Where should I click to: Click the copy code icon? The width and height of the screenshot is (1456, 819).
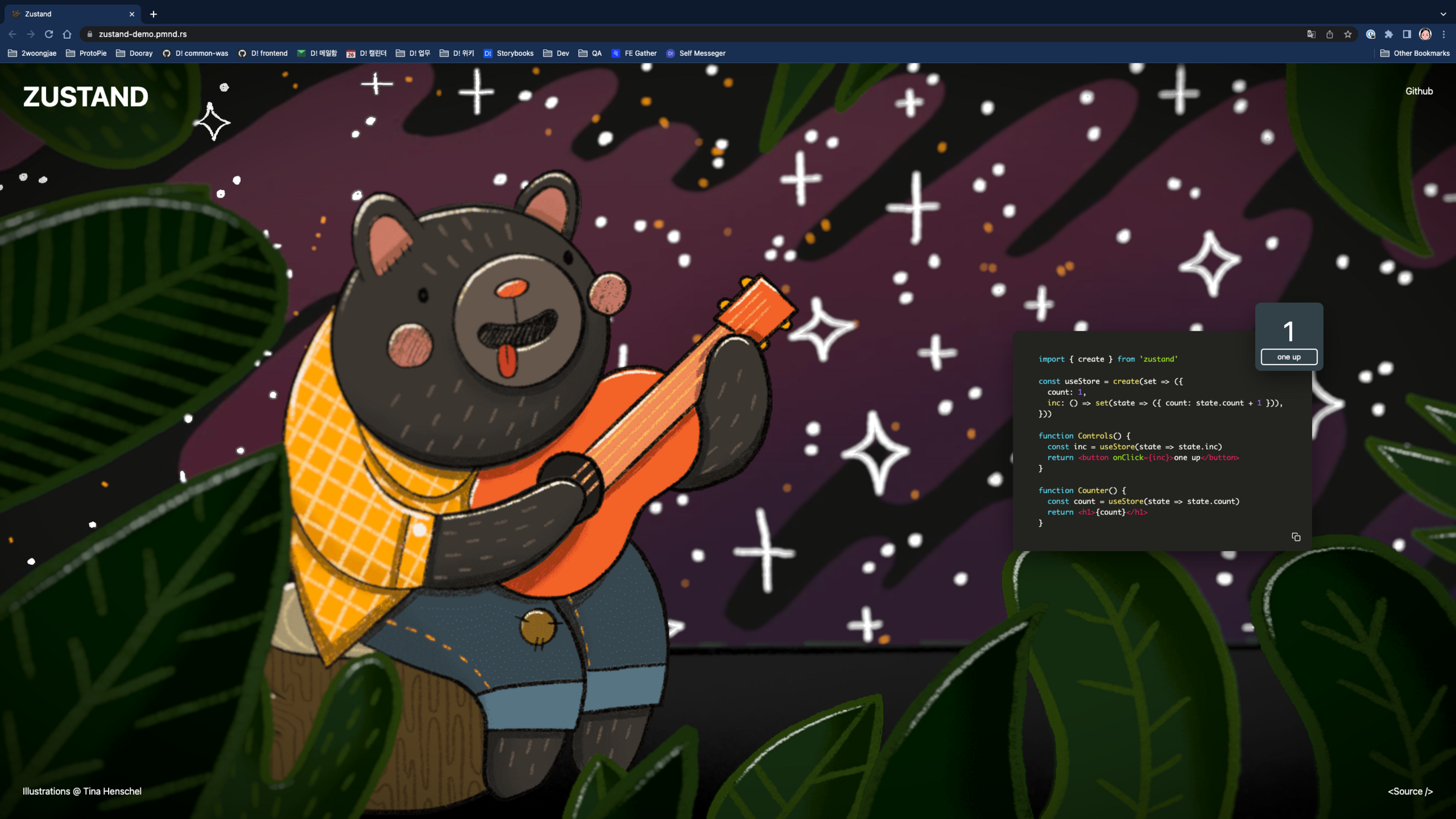click(x=1296, y=537)
